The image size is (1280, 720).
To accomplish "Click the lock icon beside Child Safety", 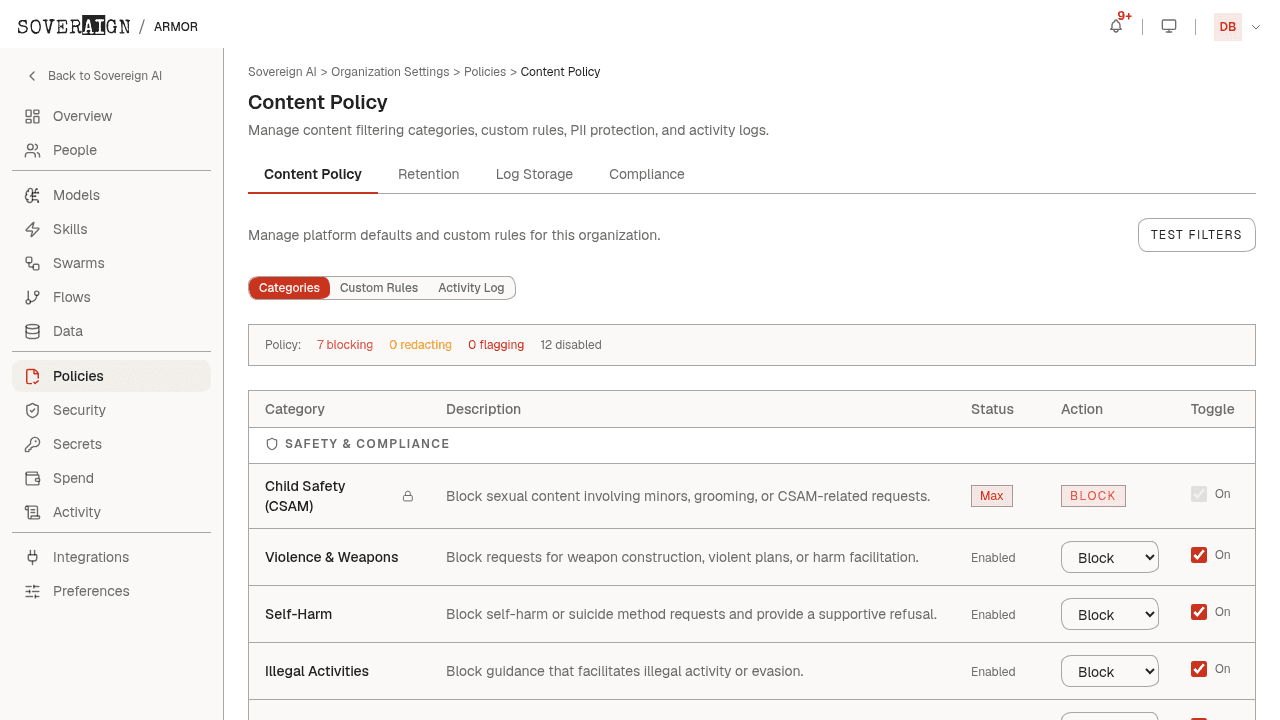I will [408, 496].
